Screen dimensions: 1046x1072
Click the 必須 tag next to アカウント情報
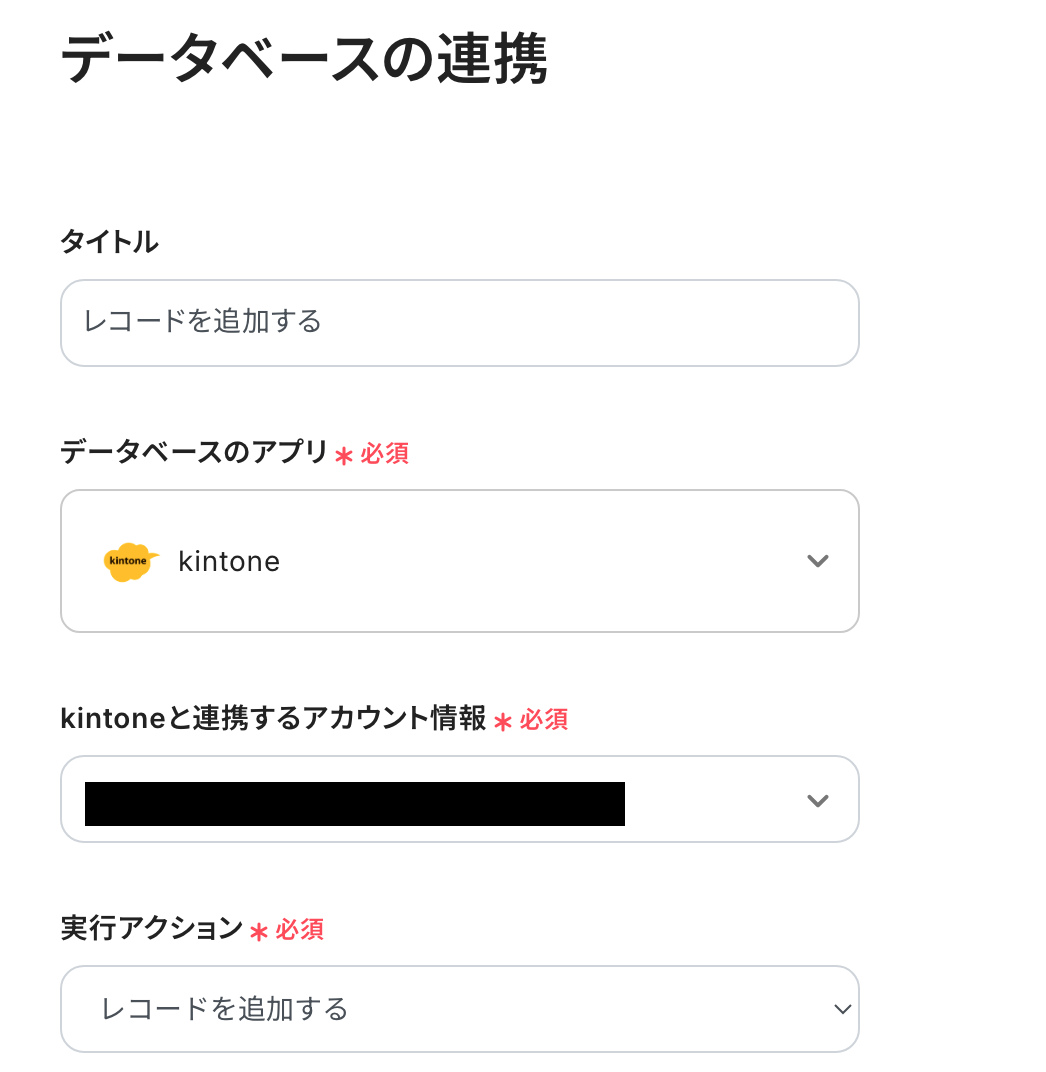(544, 719)
